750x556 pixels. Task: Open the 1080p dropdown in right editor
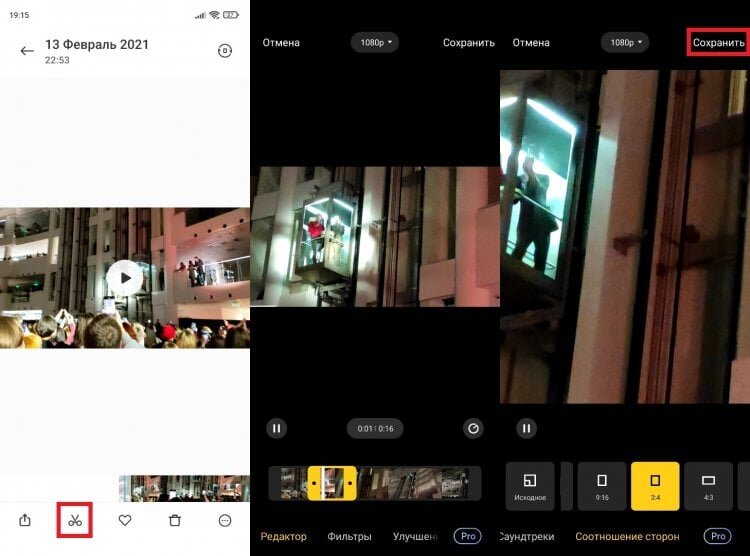point(625,42)
